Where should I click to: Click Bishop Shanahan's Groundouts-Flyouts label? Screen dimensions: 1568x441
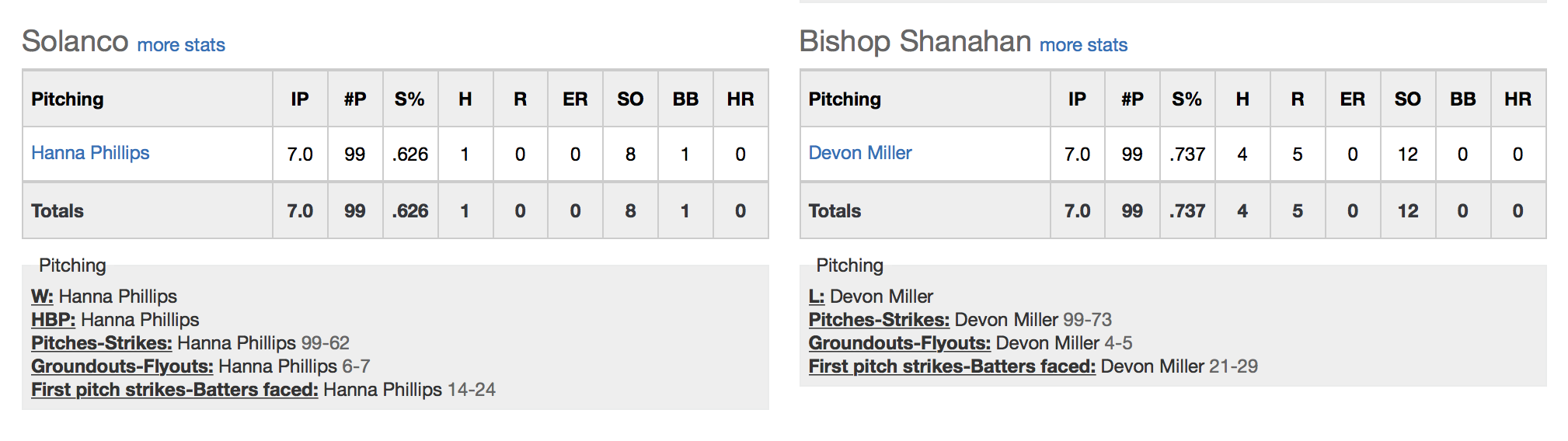[900, 343]
